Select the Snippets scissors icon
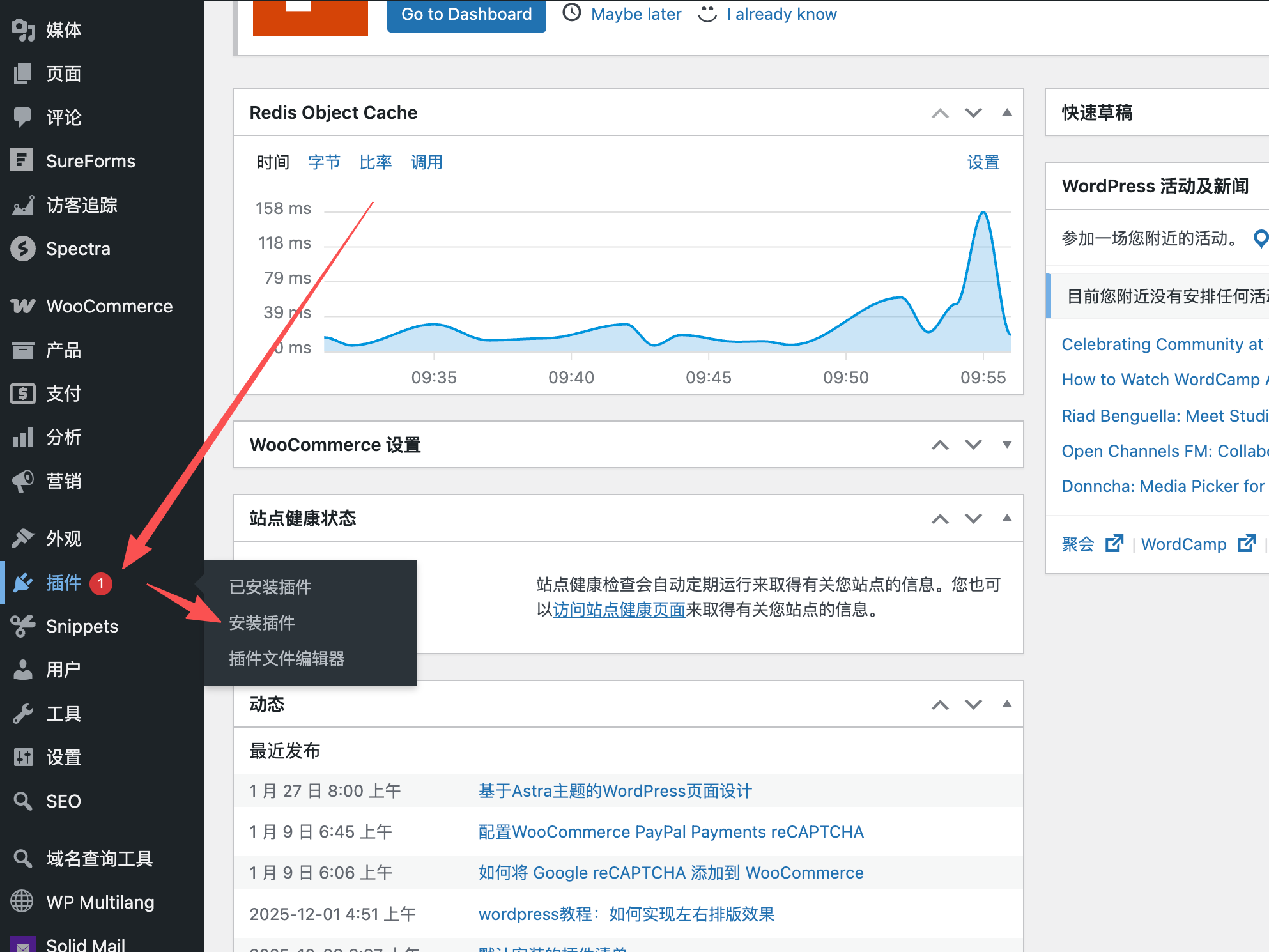1269x952 pixels. click(x=22, y=626)
